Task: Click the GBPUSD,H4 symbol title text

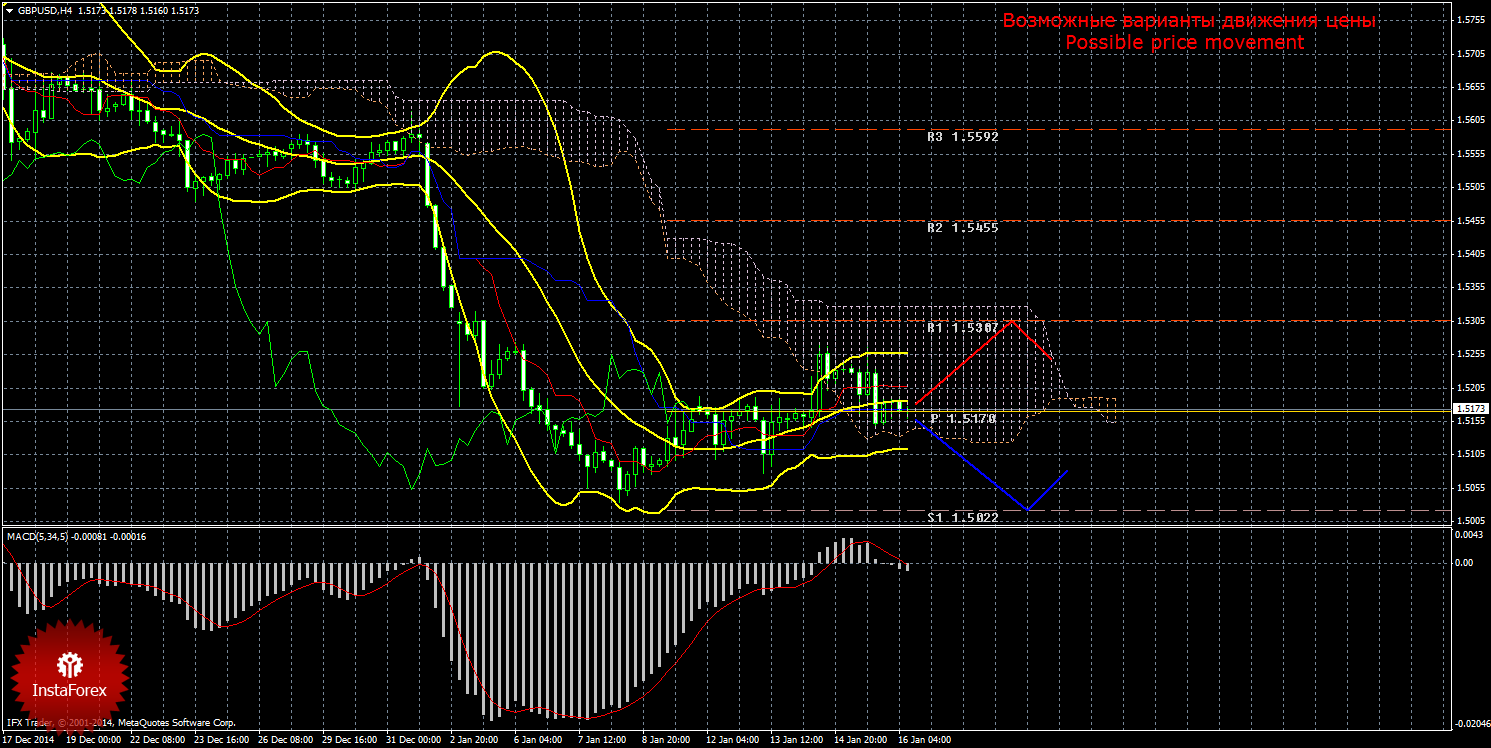Action: 44,9
